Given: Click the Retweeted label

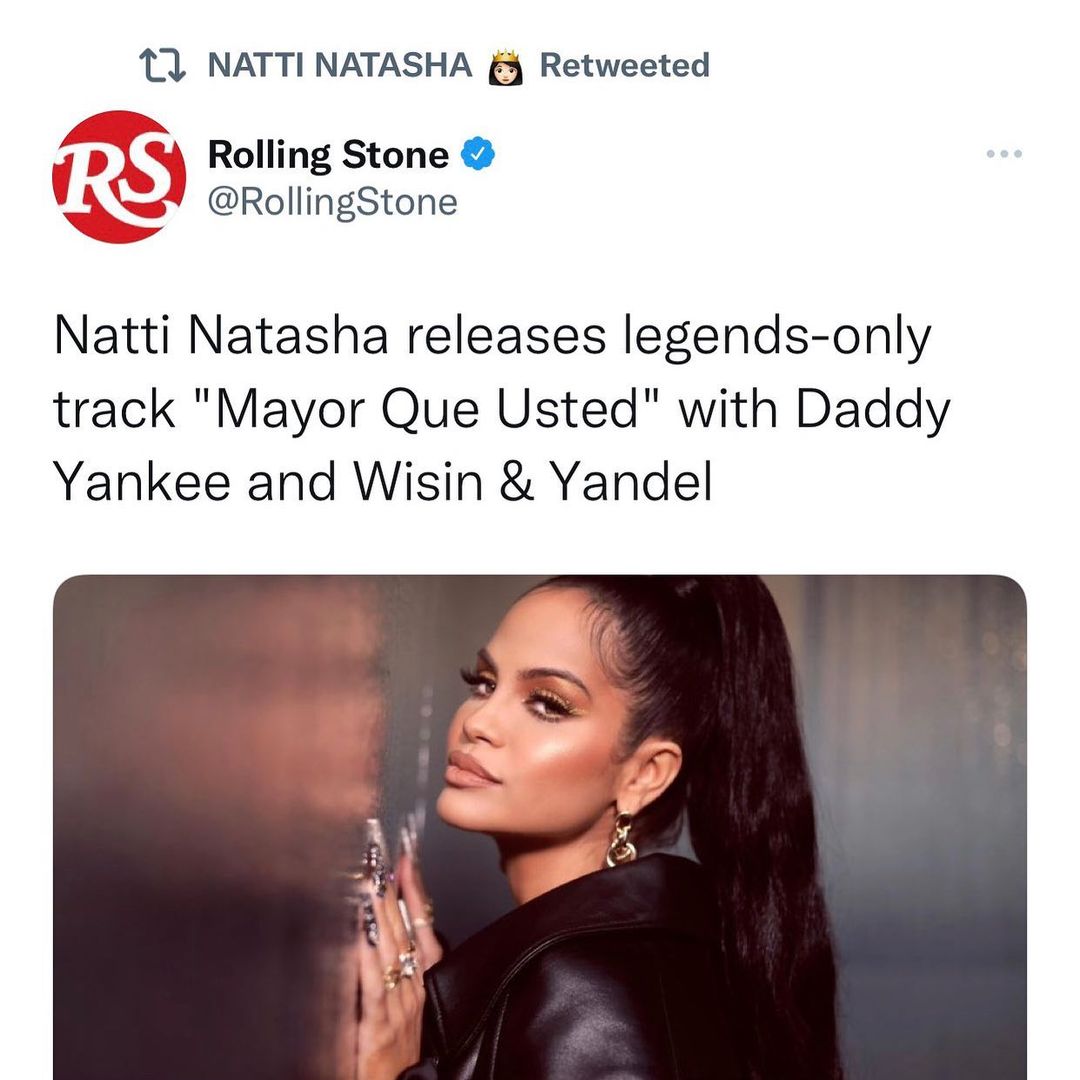Looking at the screenshot, I should [x=624, y=65].
